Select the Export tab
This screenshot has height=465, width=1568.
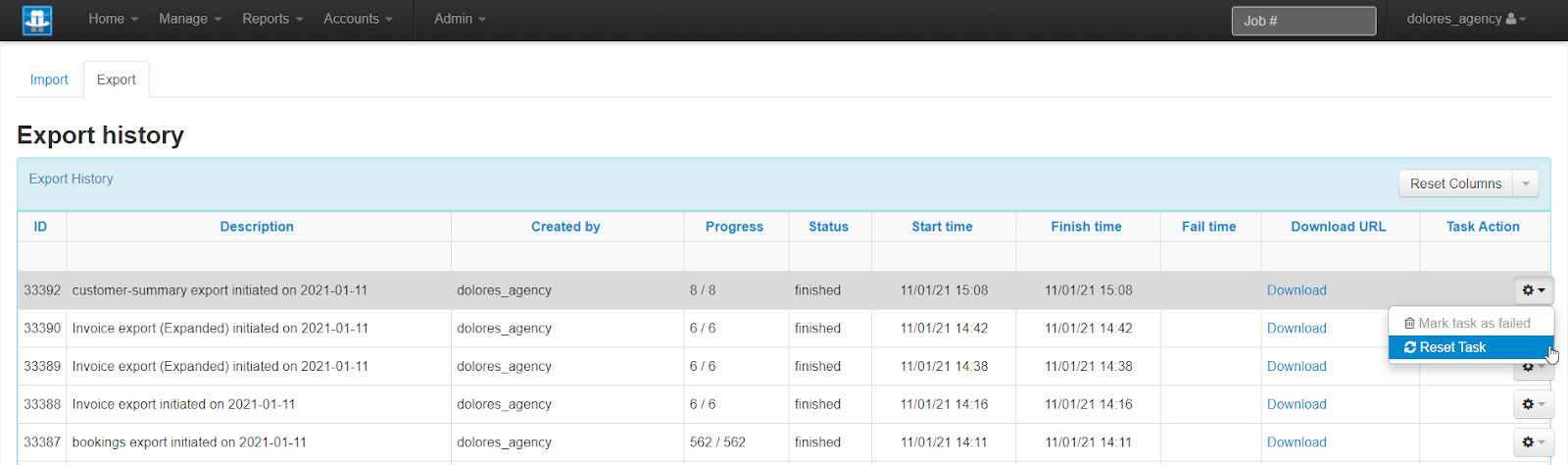click(116, 79)
